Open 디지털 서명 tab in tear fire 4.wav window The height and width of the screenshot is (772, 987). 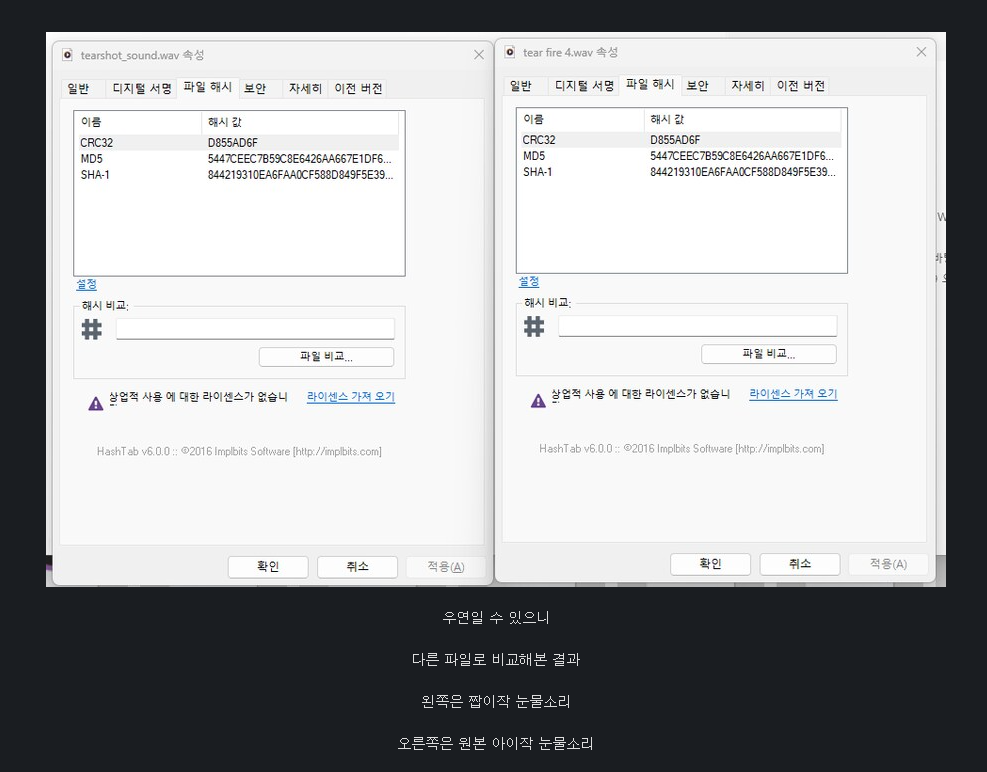584,86
